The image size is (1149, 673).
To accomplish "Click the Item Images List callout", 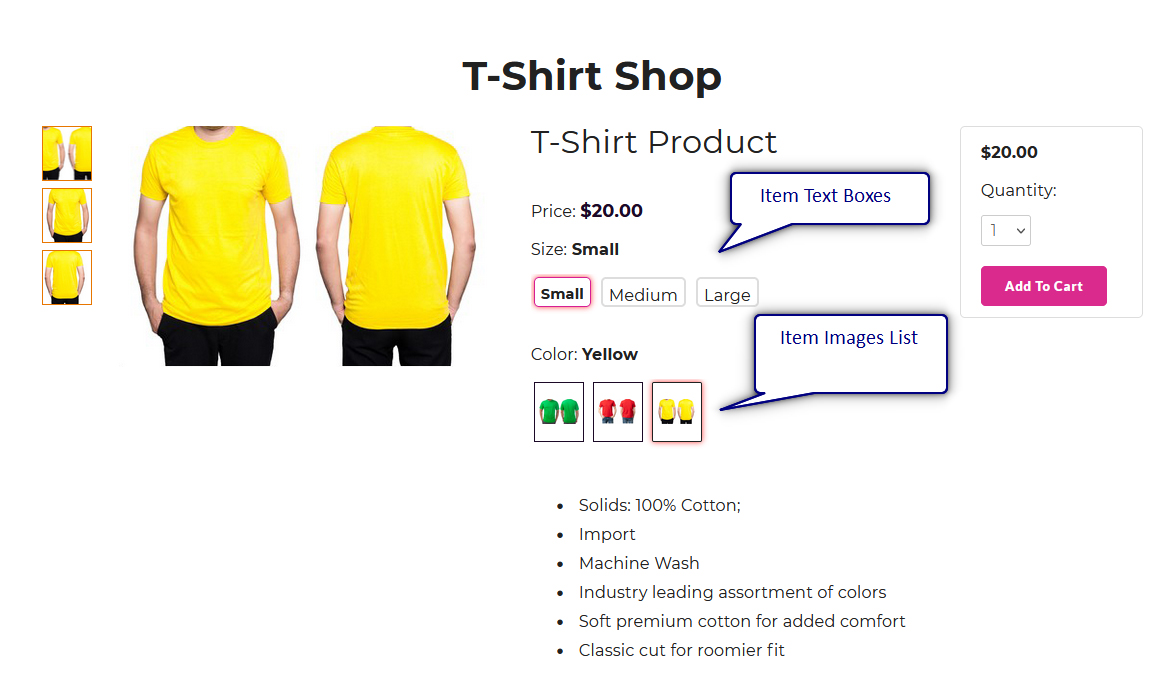I will click(x=849, y=353).
